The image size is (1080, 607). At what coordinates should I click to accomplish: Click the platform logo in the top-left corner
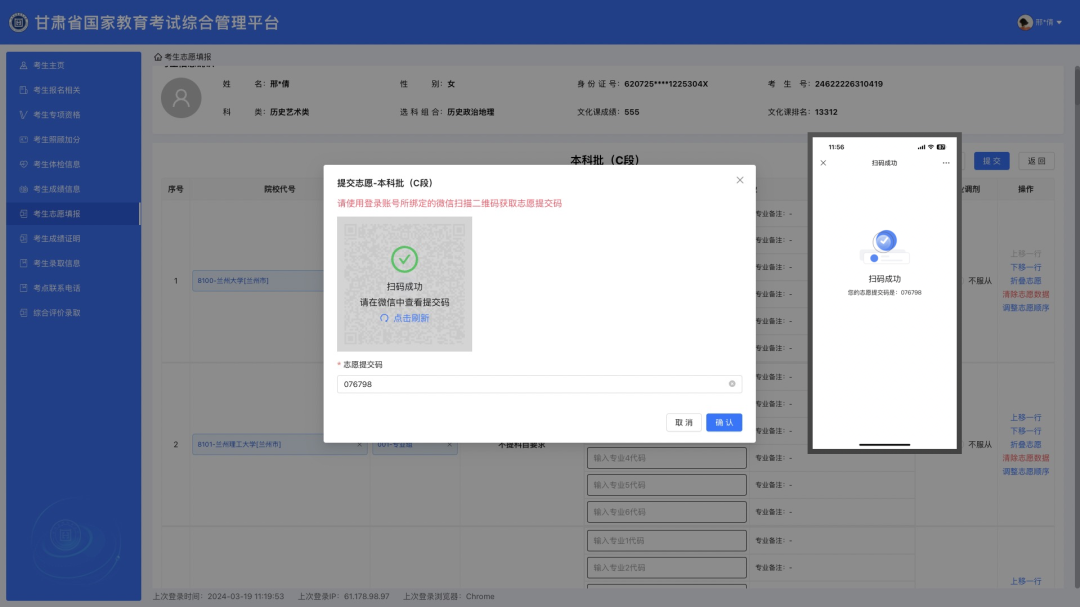click(17, 21)
